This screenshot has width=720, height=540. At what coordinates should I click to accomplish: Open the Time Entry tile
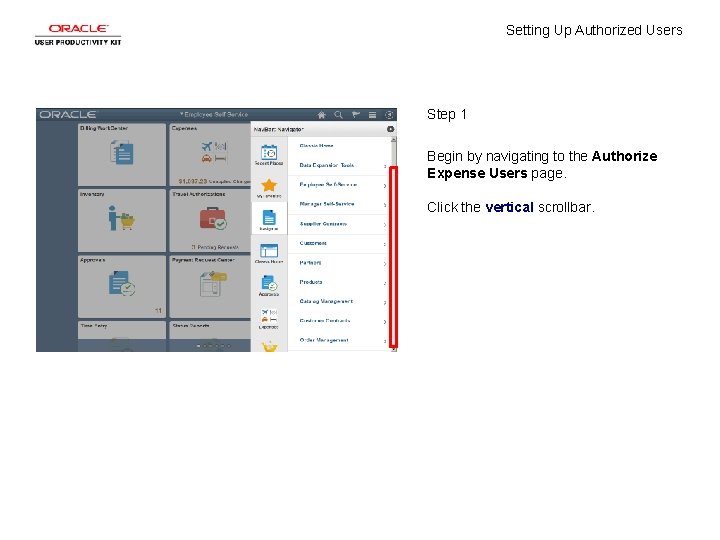122,336
